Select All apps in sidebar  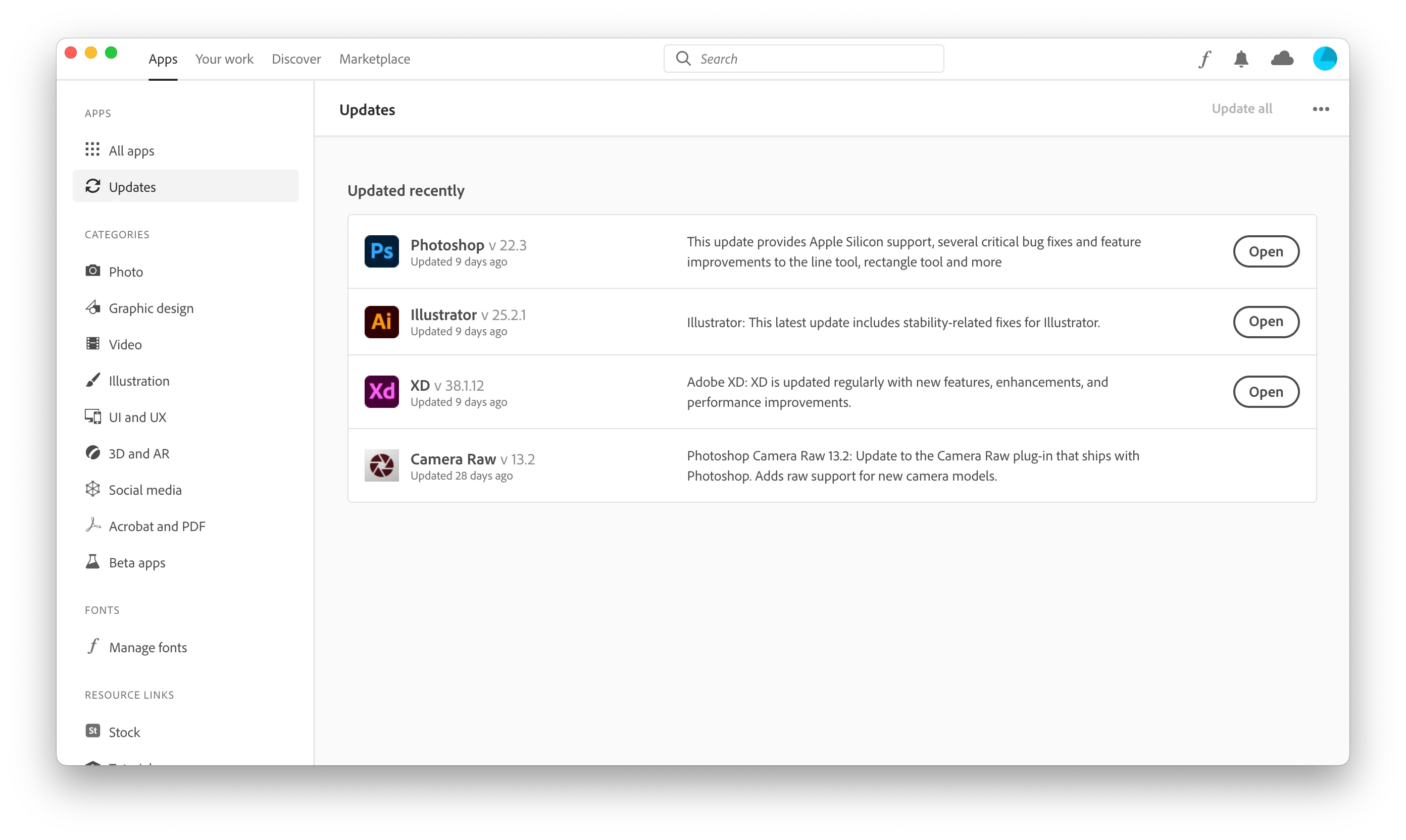(131, 150)
